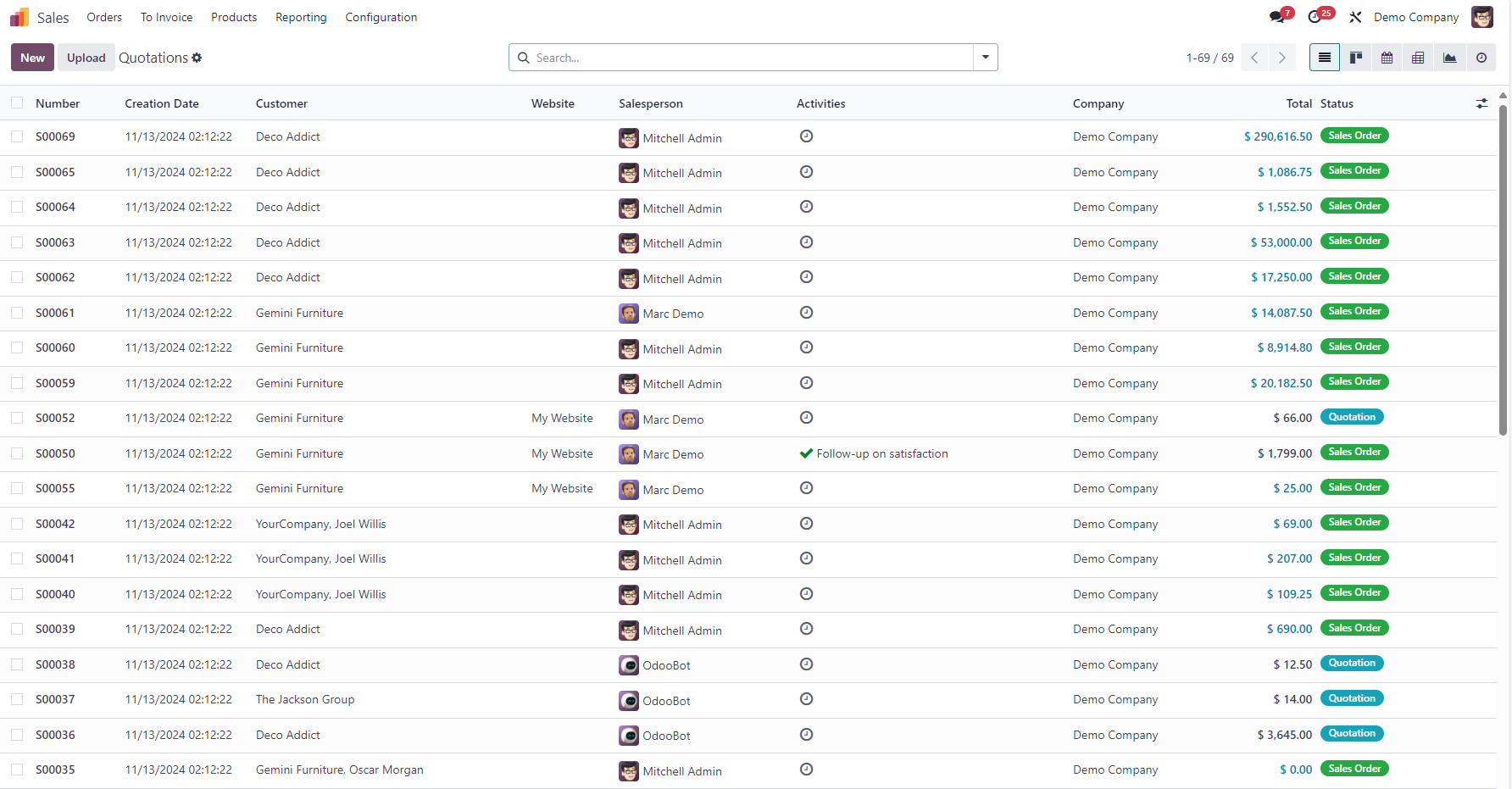Expand the search options dropdown arrow
This screenshot has width=1512, height=789.
[986, 58]
